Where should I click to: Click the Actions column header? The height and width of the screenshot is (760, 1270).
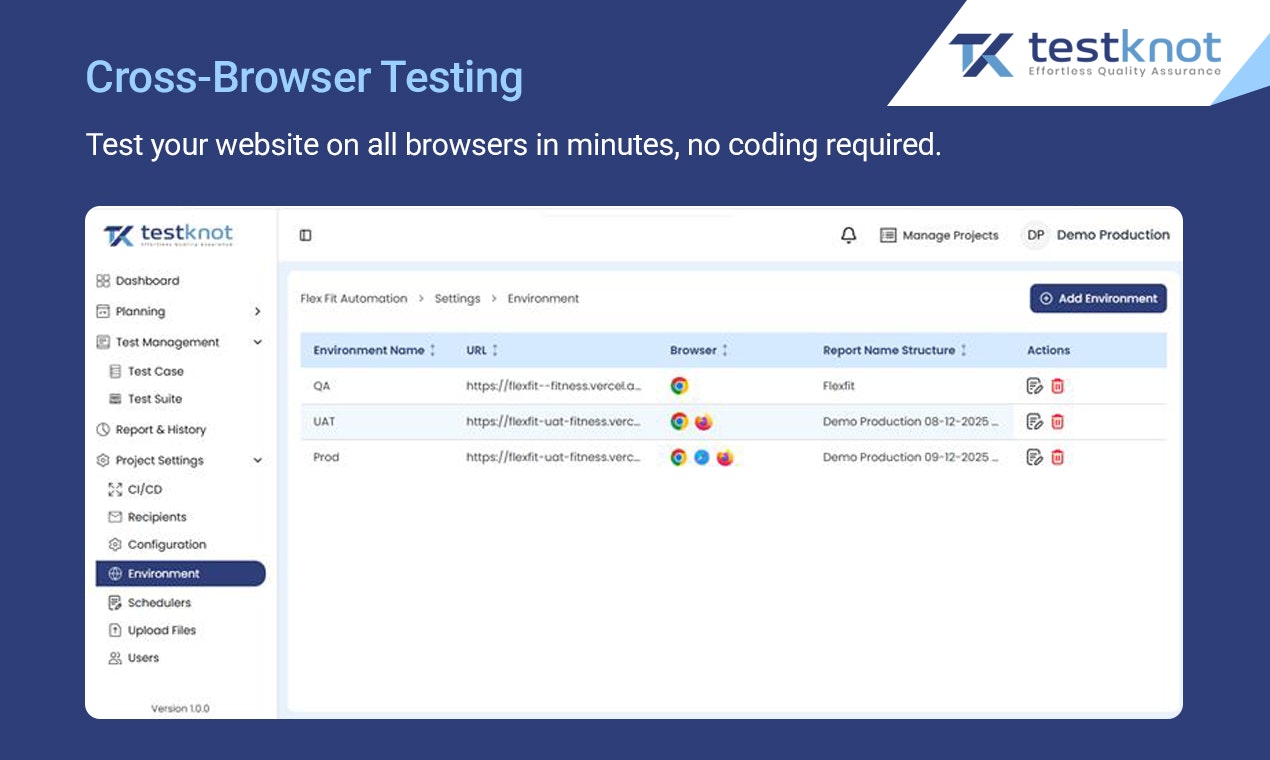click(1048, 350)
